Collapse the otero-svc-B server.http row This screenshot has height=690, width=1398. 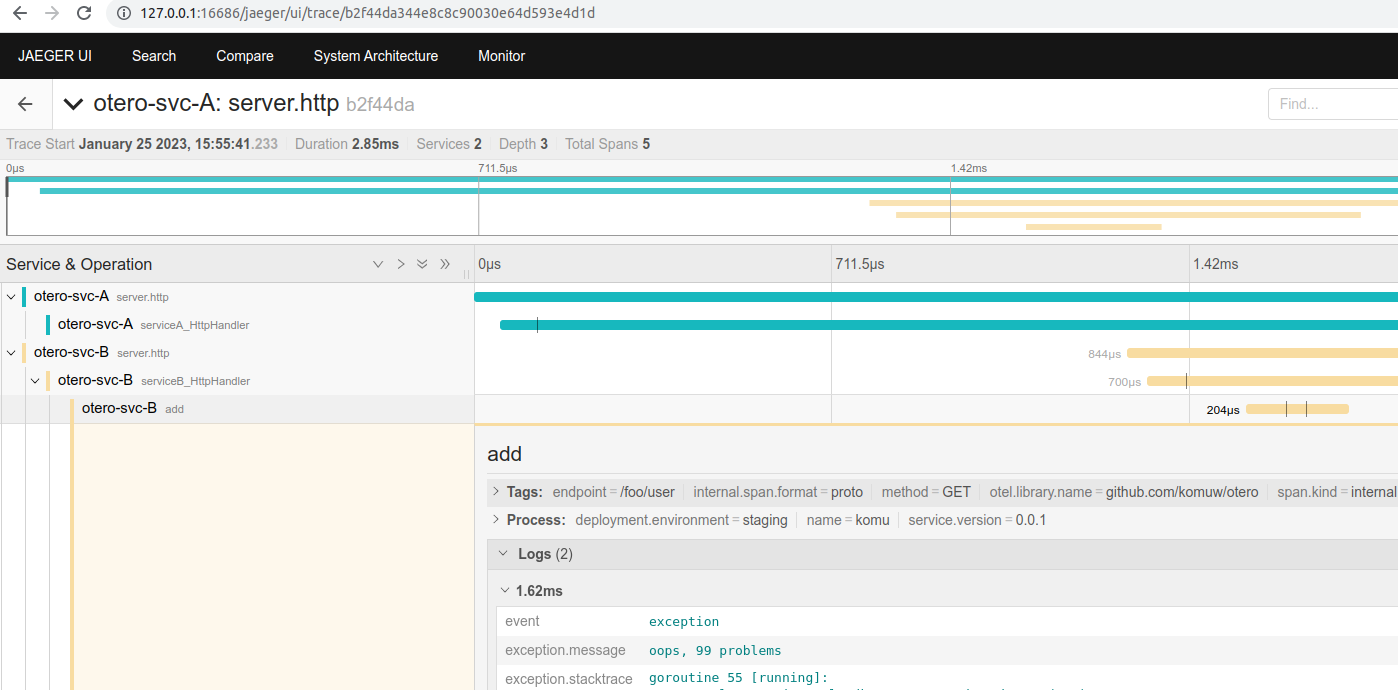click(x=11, y=353)
